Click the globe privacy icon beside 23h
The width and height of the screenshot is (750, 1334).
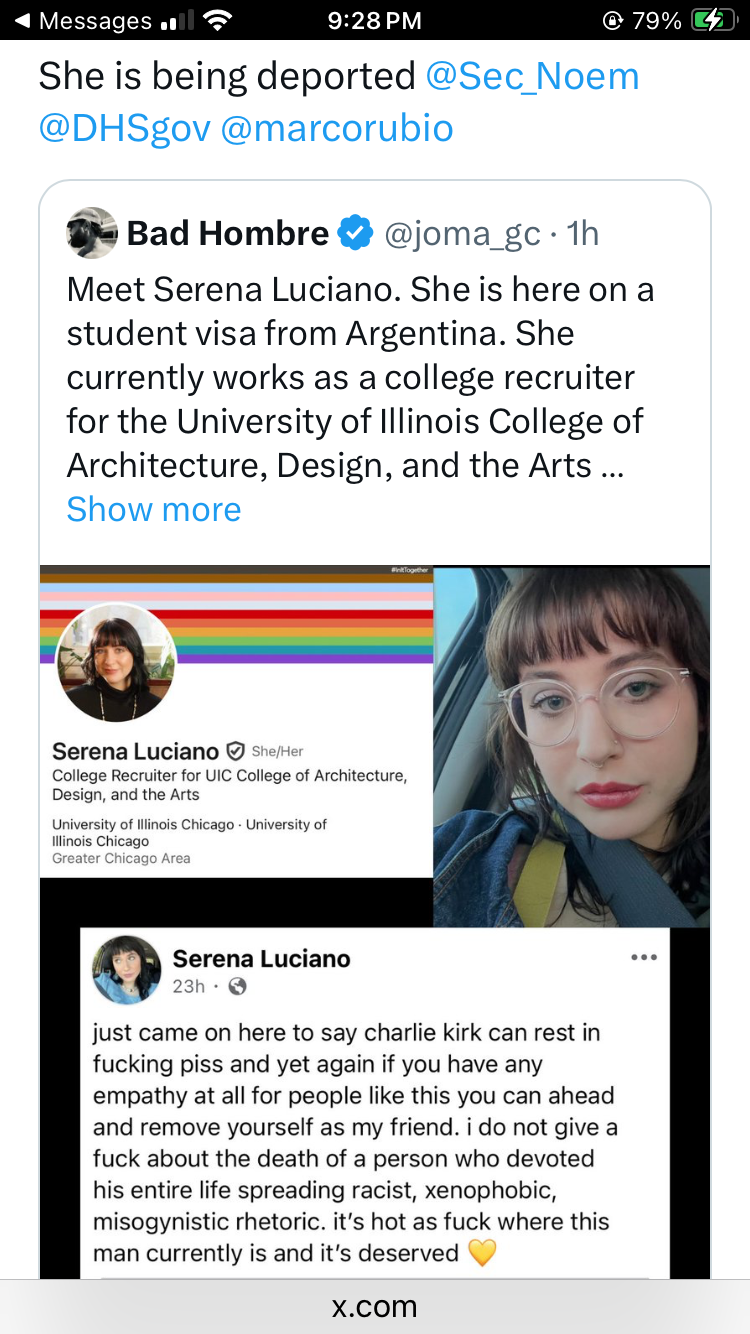[x=237, y=986]
